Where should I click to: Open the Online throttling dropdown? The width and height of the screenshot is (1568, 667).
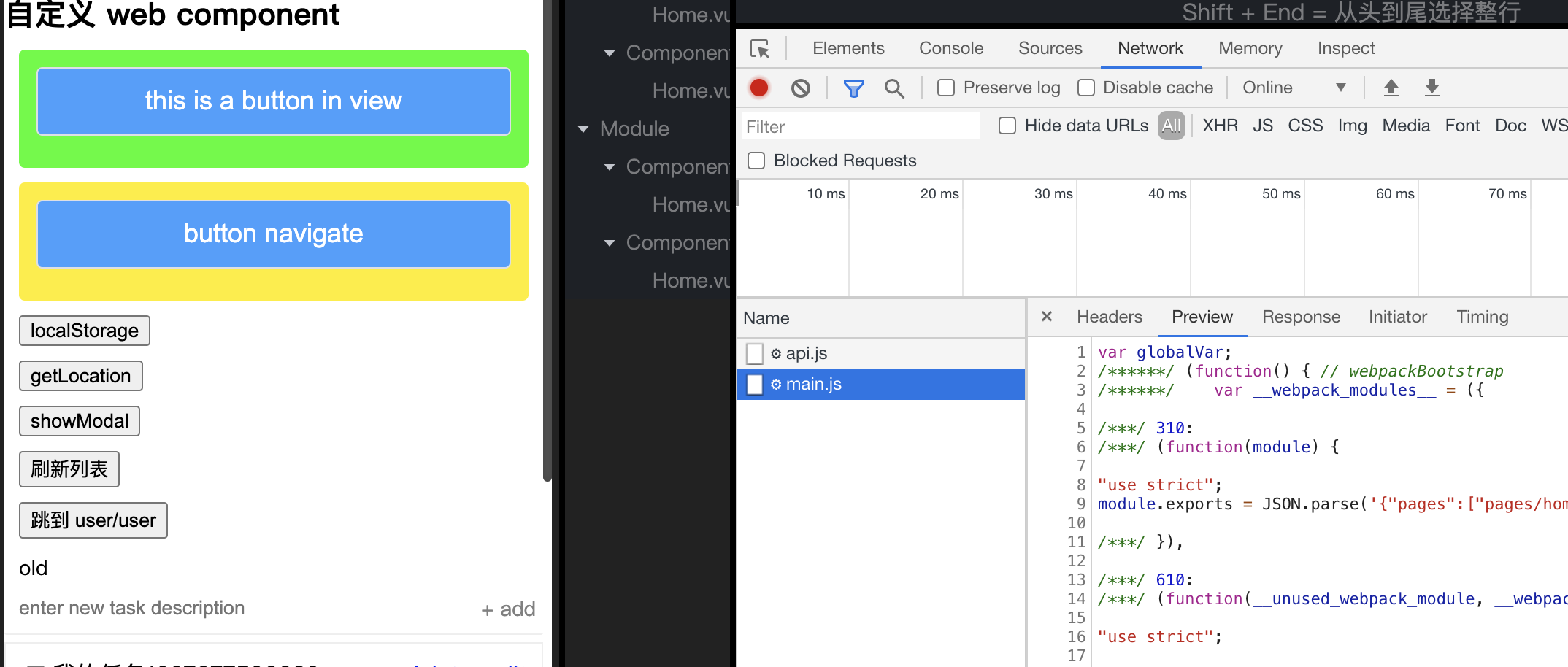[x=1294, y=88]
